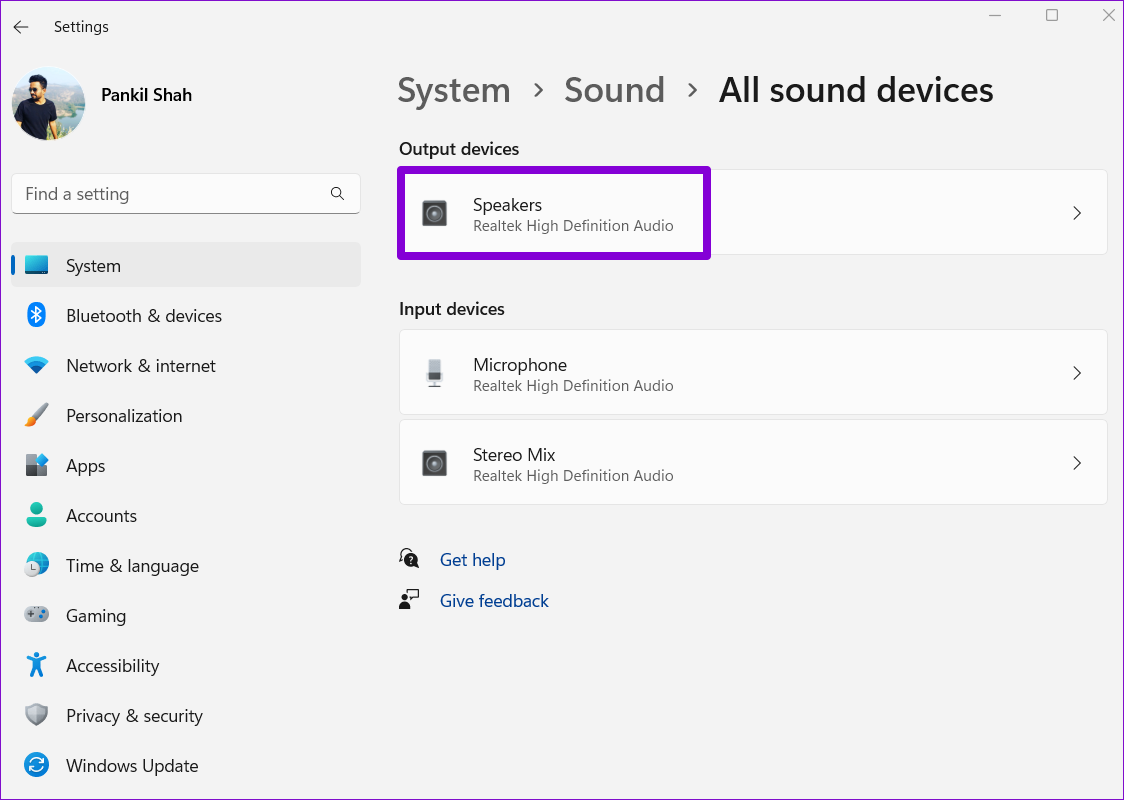Viewport: 1124px width, 800px height.
Task: Click the Speakers label text
Action: tap(508, 205)
